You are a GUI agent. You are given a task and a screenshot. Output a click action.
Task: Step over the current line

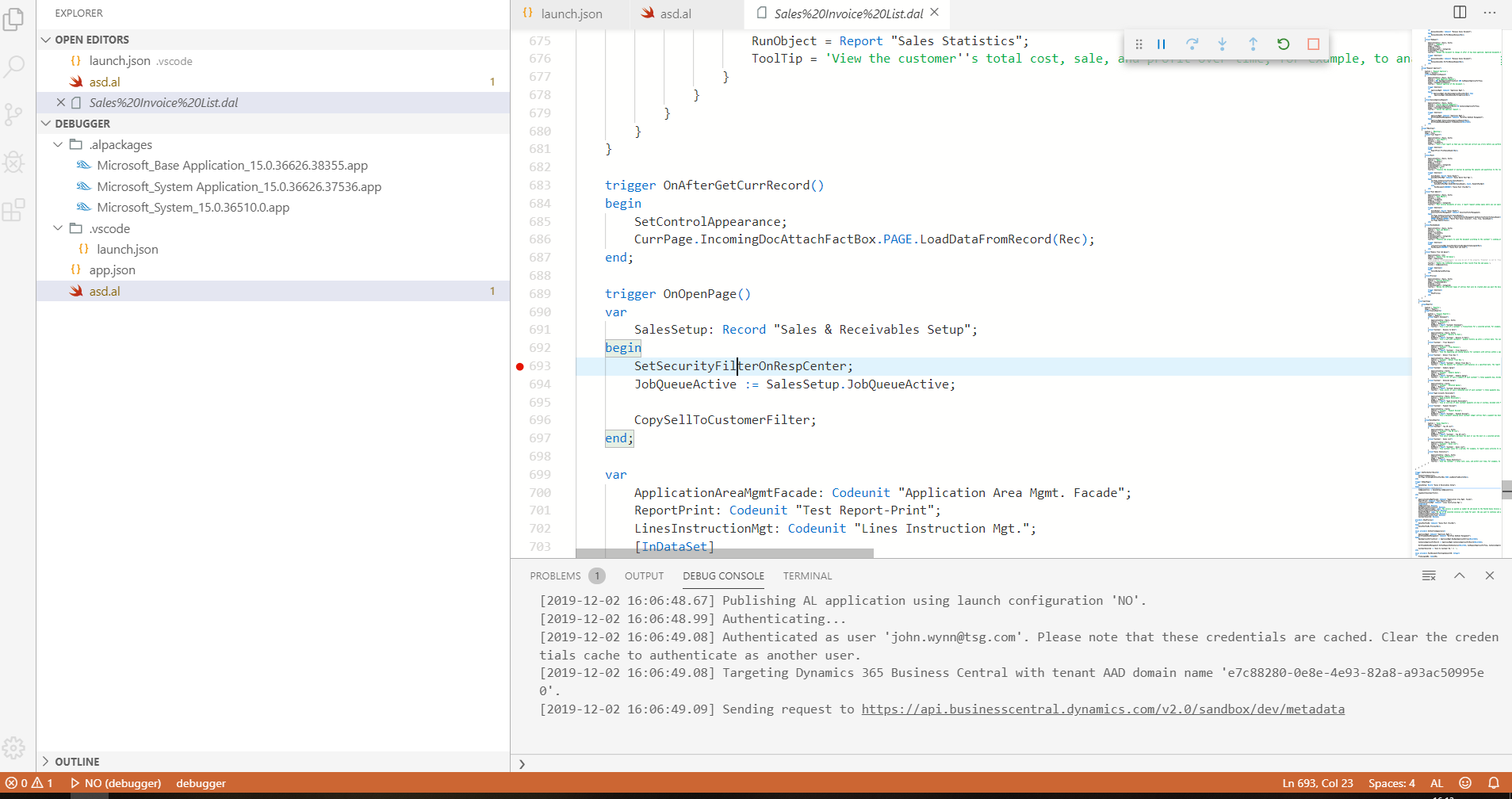1191,44
